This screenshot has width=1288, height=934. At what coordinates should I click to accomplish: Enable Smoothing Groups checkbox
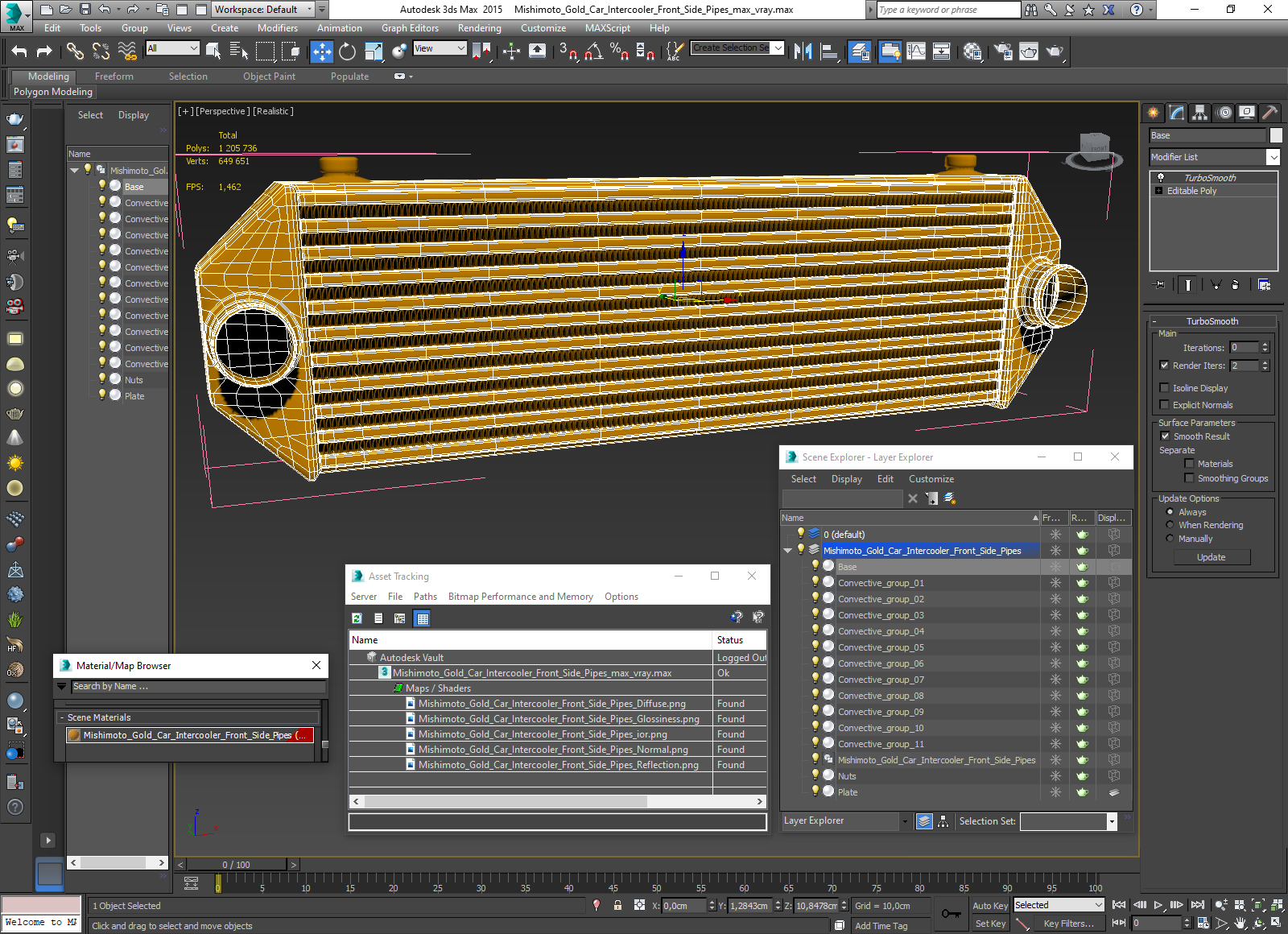click(x=1189, y=478)
